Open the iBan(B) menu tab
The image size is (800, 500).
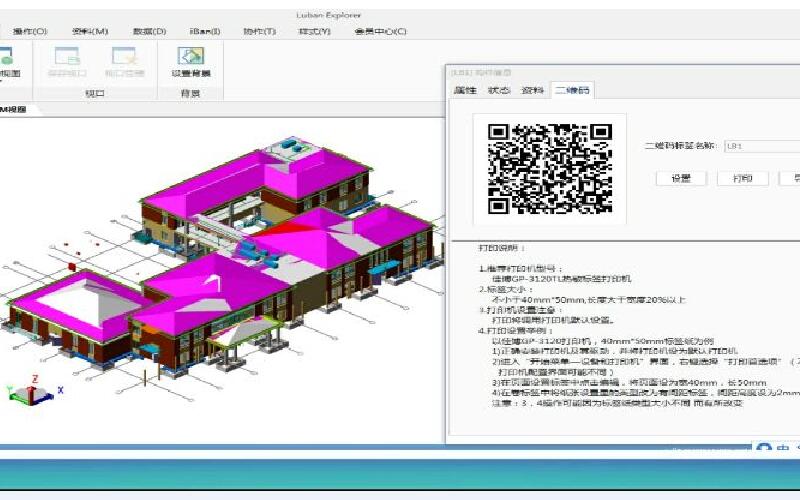205,31
